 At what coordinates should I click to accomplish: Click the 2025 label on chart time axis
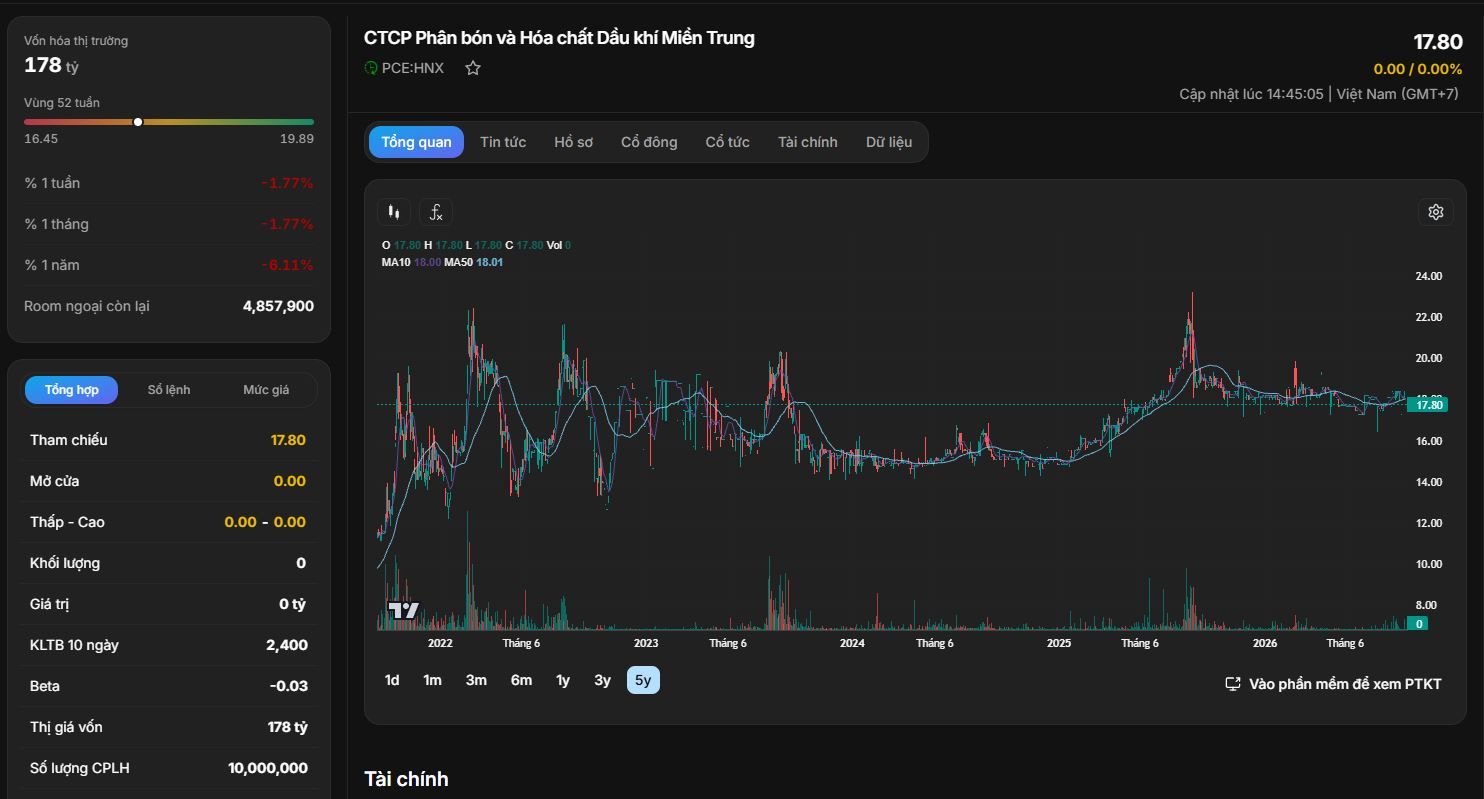pos(1059,643)
